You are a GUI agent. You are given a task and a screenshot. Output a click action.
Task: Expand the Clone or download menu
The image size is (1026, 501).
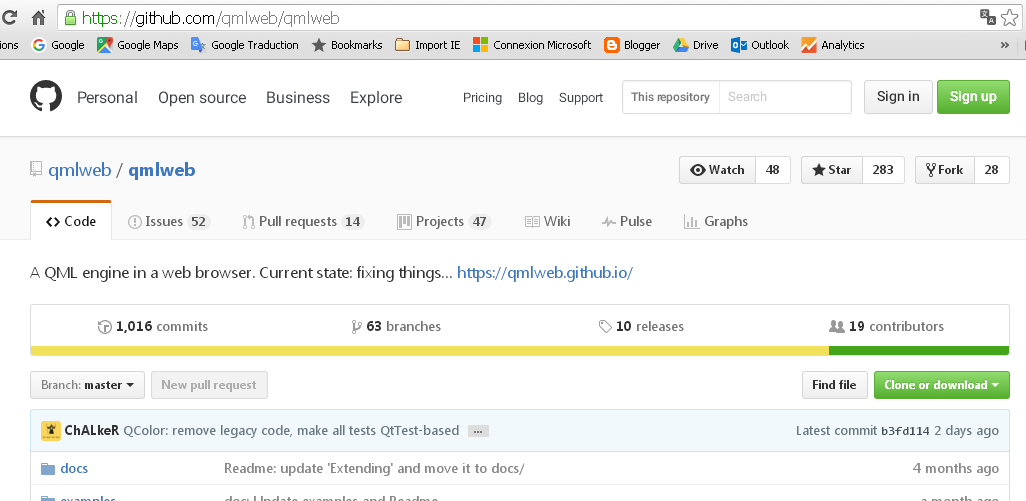[941, 385]
